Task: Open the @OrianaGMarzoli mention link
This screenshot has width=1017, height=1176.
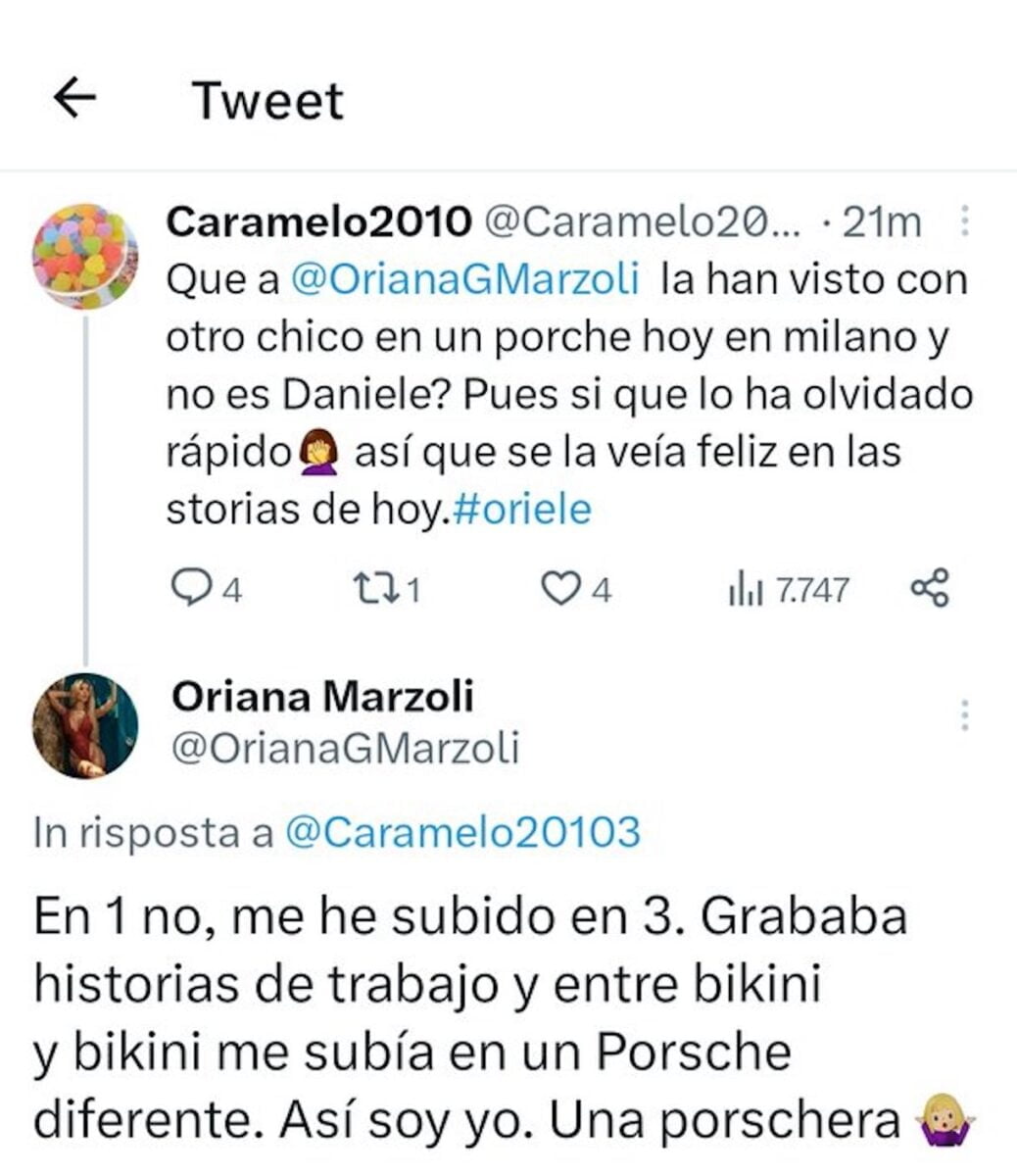Action: [x=465, y=279]
